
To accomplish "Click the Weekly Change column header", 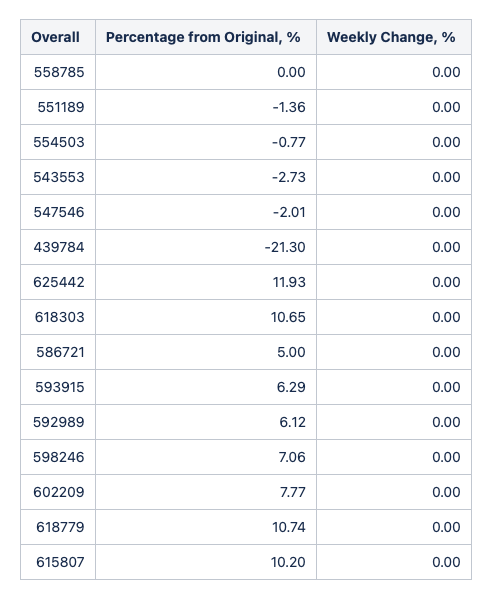I will pos(394,37).
